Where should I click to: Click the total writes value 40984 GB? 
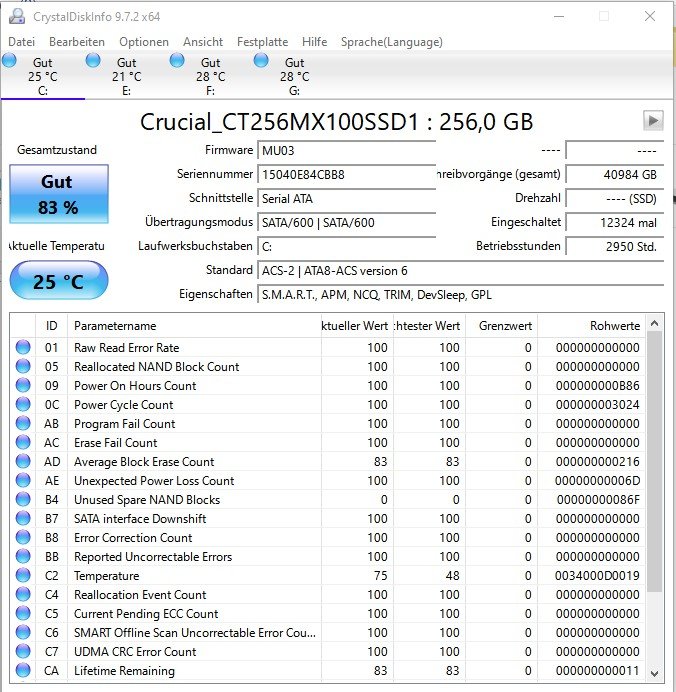click(x=614, y=174)
